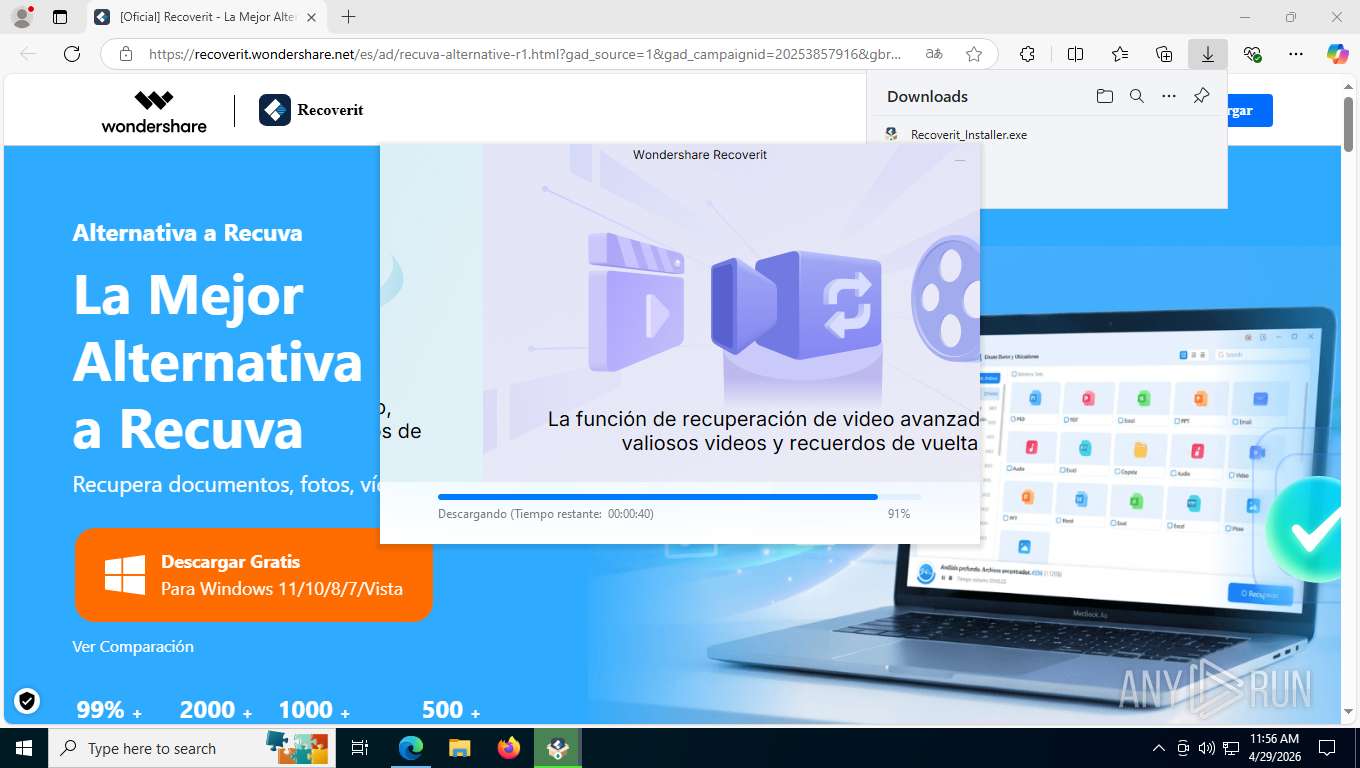Screen dimensions: 1360x768
Task: Click the blue header download button
Action: [1250, 110]
